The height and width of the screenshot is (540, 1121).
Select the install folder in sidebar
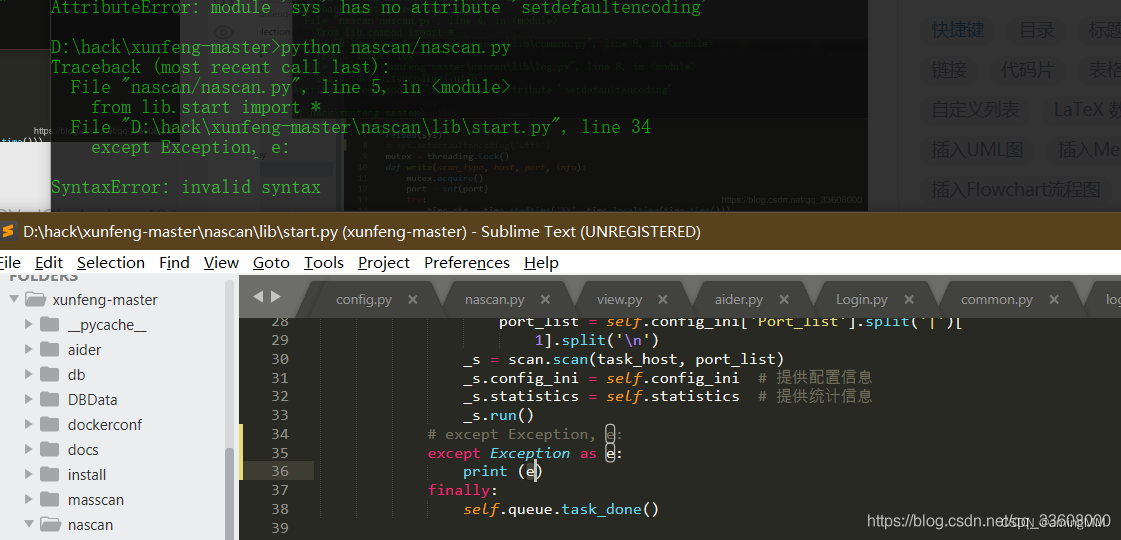[x=87, y=475]
